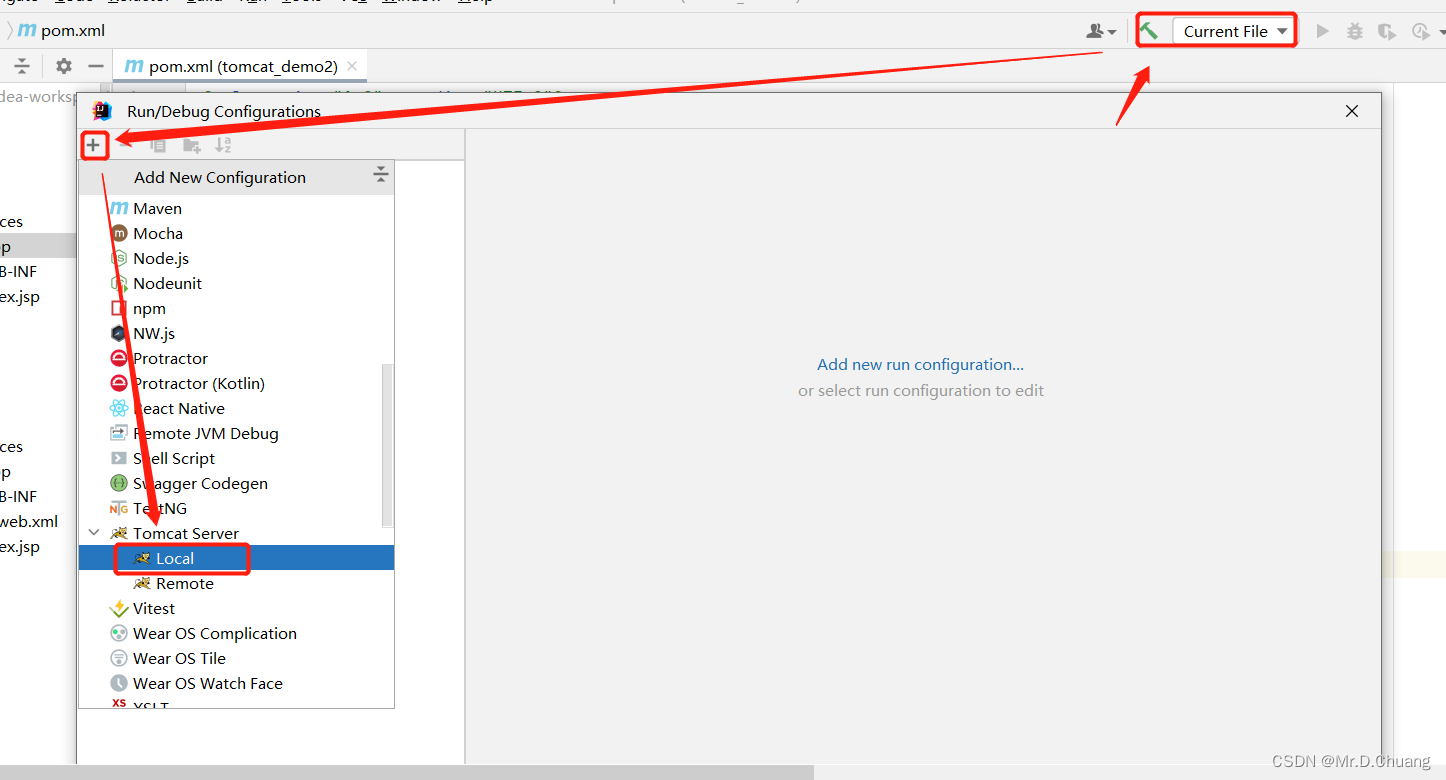Screen dimensions: 1446x780
Task: Click pom.xml breadcrumb in navigation bar
Action: 62,31
